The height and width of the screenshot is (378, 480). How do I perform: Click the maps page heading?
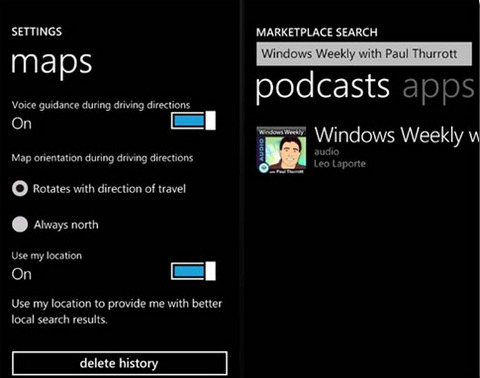(52, 64)
